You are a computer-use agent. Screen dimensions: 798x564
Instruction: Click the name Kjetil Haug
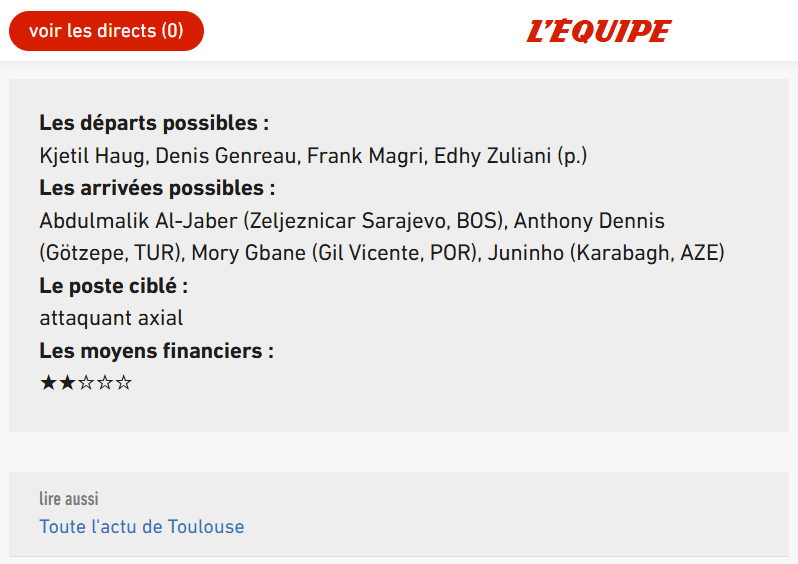coord(94,156)
